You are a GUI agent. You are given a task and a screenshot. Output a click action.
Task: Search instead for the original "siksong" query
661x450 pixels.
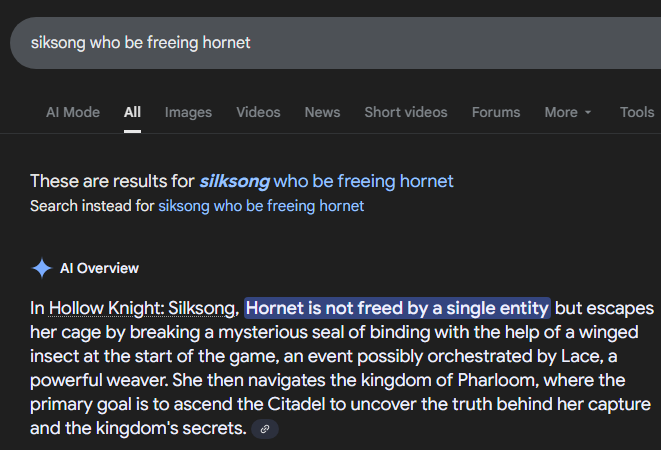[x=261, y=206]
